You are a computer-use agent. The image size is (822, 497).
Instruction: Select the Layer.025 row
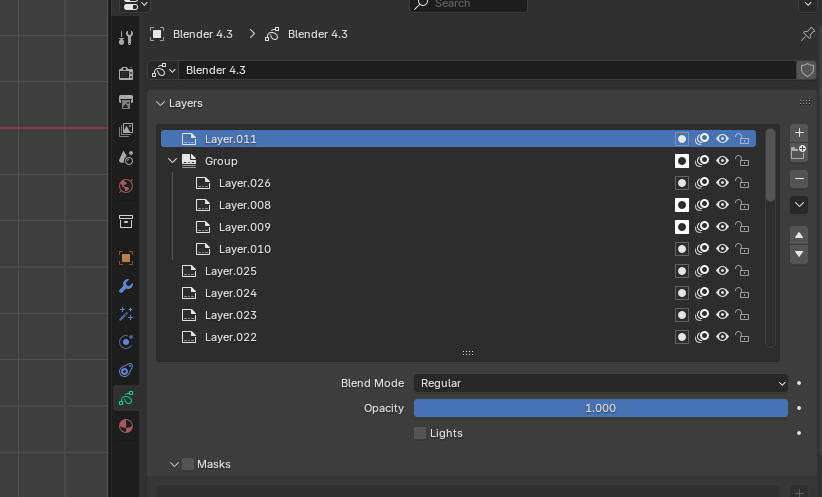click(458, 271)
